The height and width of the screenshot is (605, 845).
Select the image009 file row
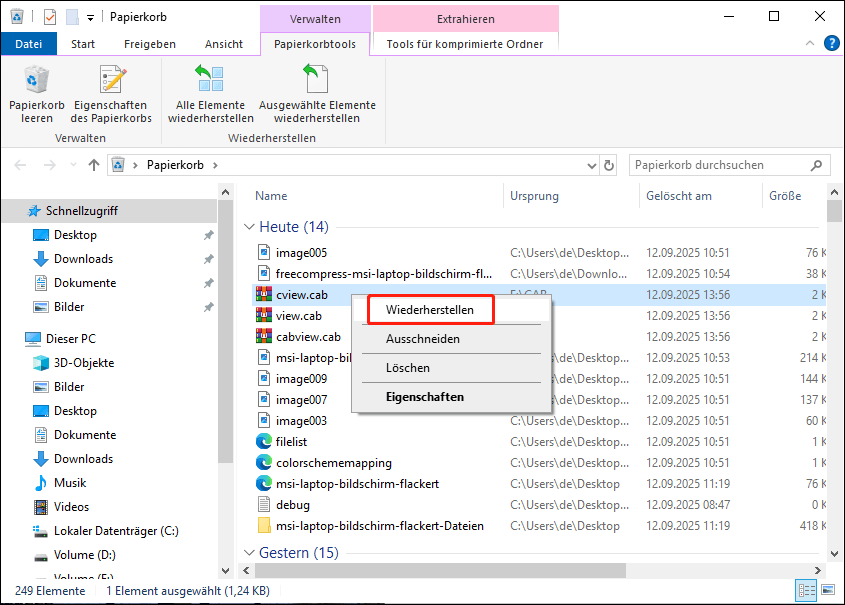[539, 379]
